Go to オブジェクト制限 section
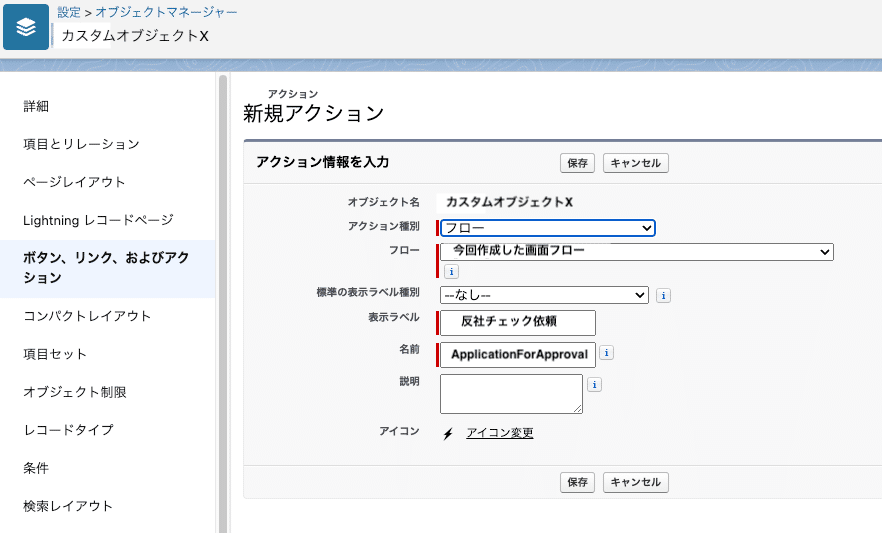The height and width of the screenshot is (533, 882). [x=75, y=392]
